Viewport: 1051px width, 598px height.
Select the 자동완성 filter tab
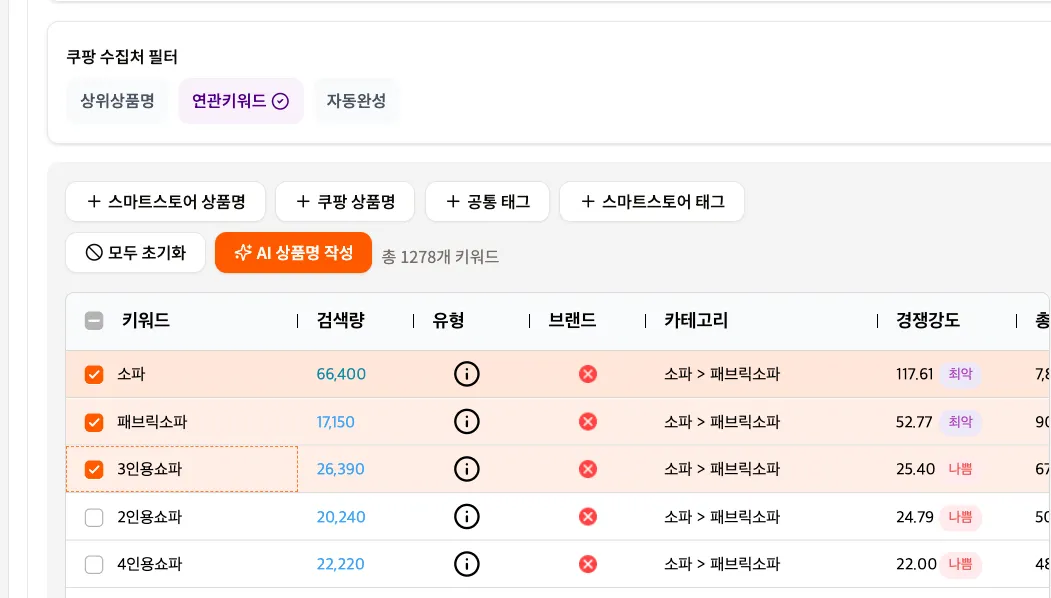356,101
